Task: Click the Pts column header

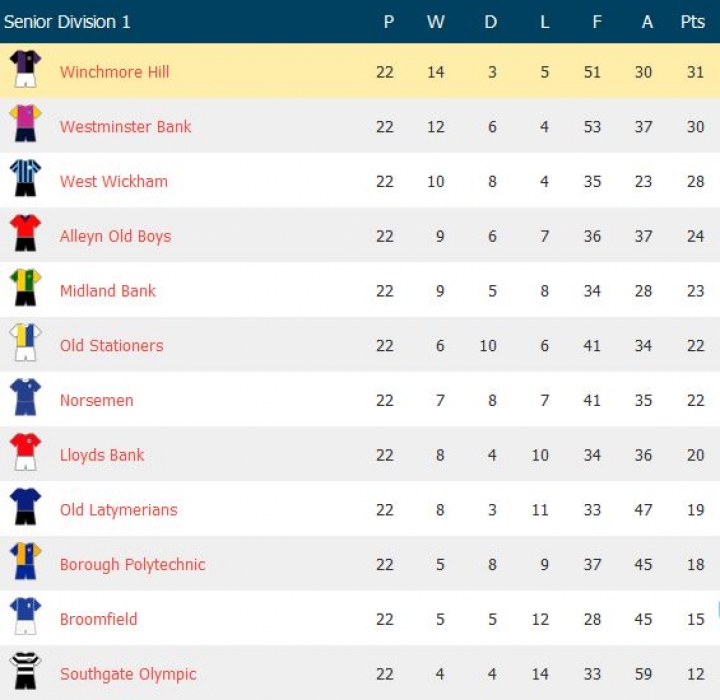Action: tap(692, 22)
